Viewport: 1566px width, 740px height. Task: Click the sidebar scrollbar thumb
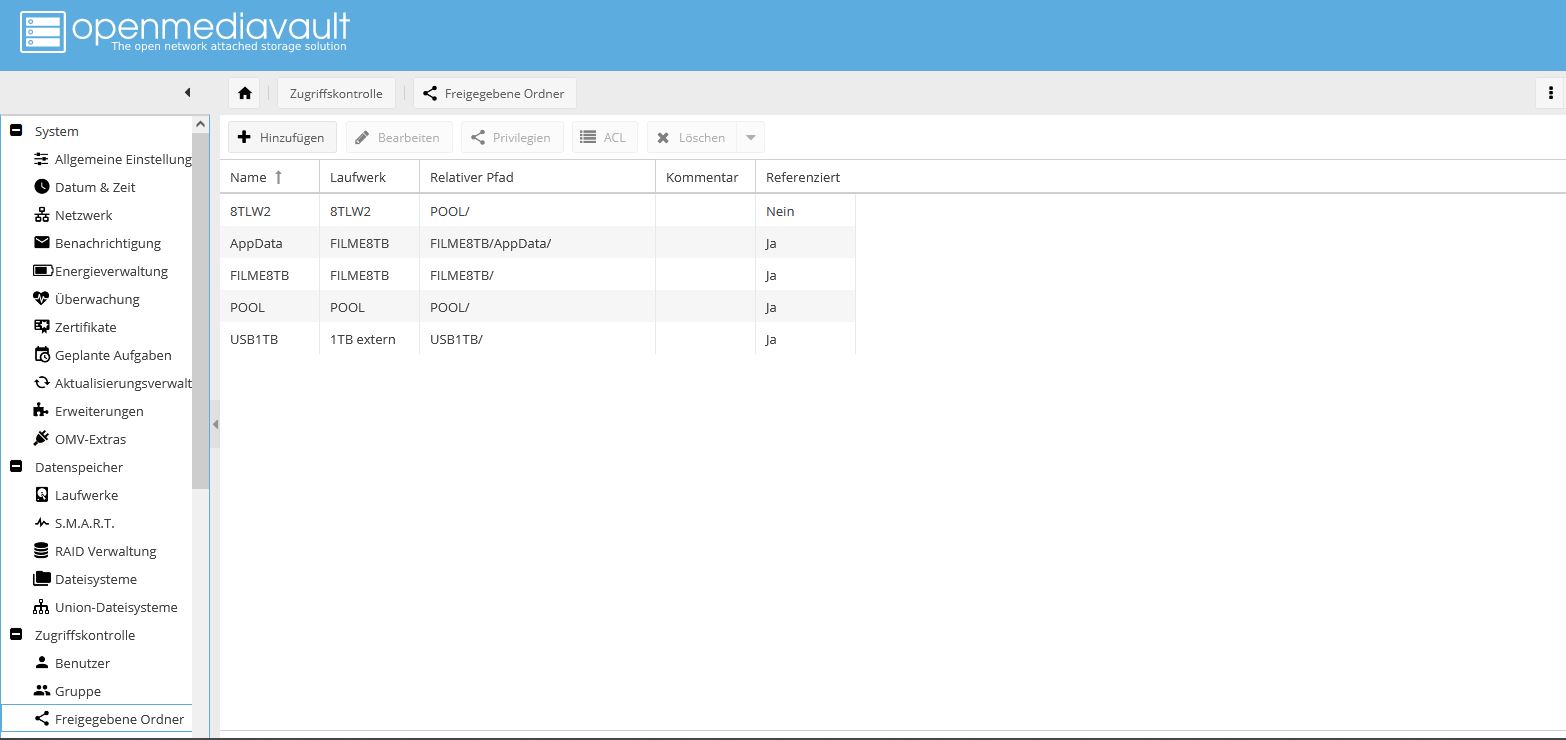201,310
